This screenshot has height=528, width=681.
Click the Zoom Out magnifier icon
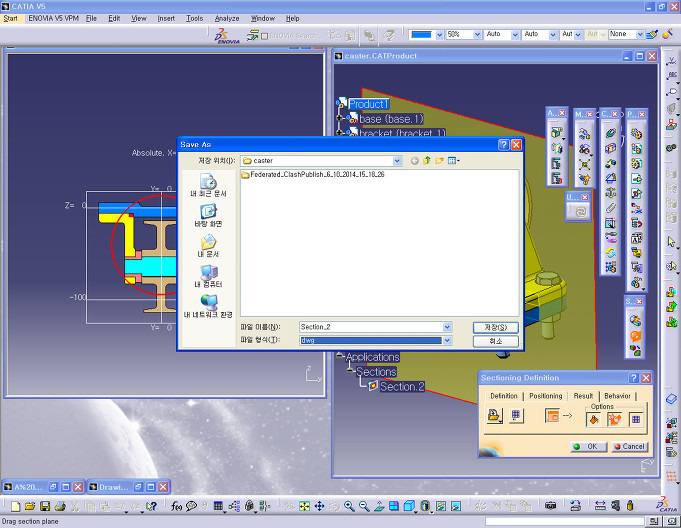click(364, 506)
